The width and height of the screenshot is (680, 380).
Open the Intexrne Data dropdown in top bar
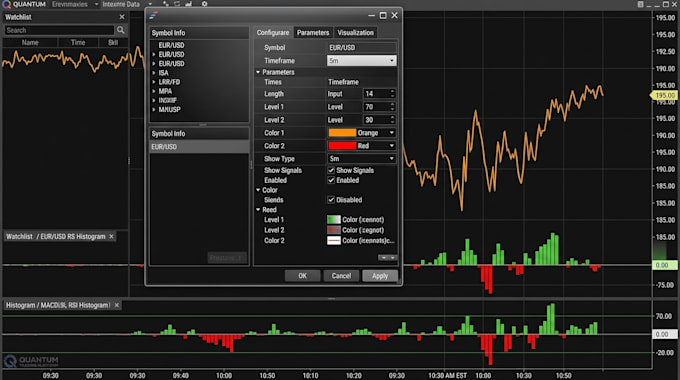pyautogui.click(x=127, y=4)
